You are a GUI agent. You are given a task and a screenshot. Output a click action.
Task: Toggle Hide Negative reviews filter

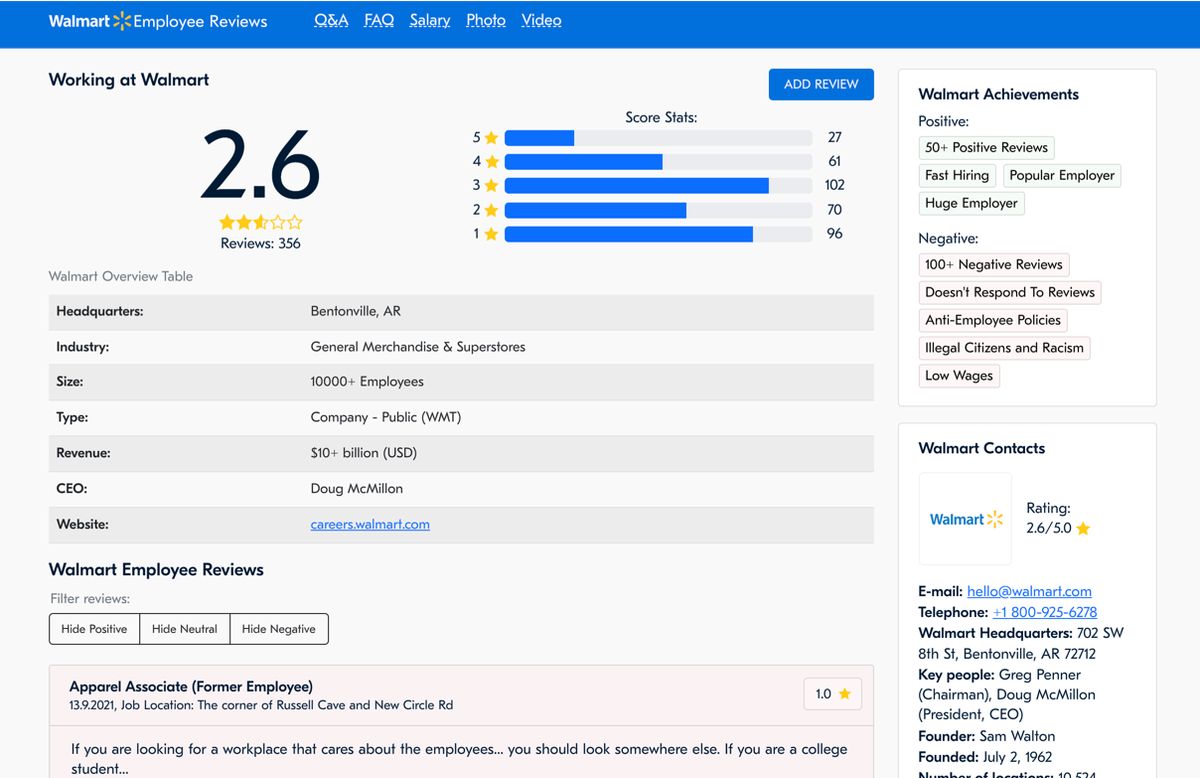coord(279,628)
